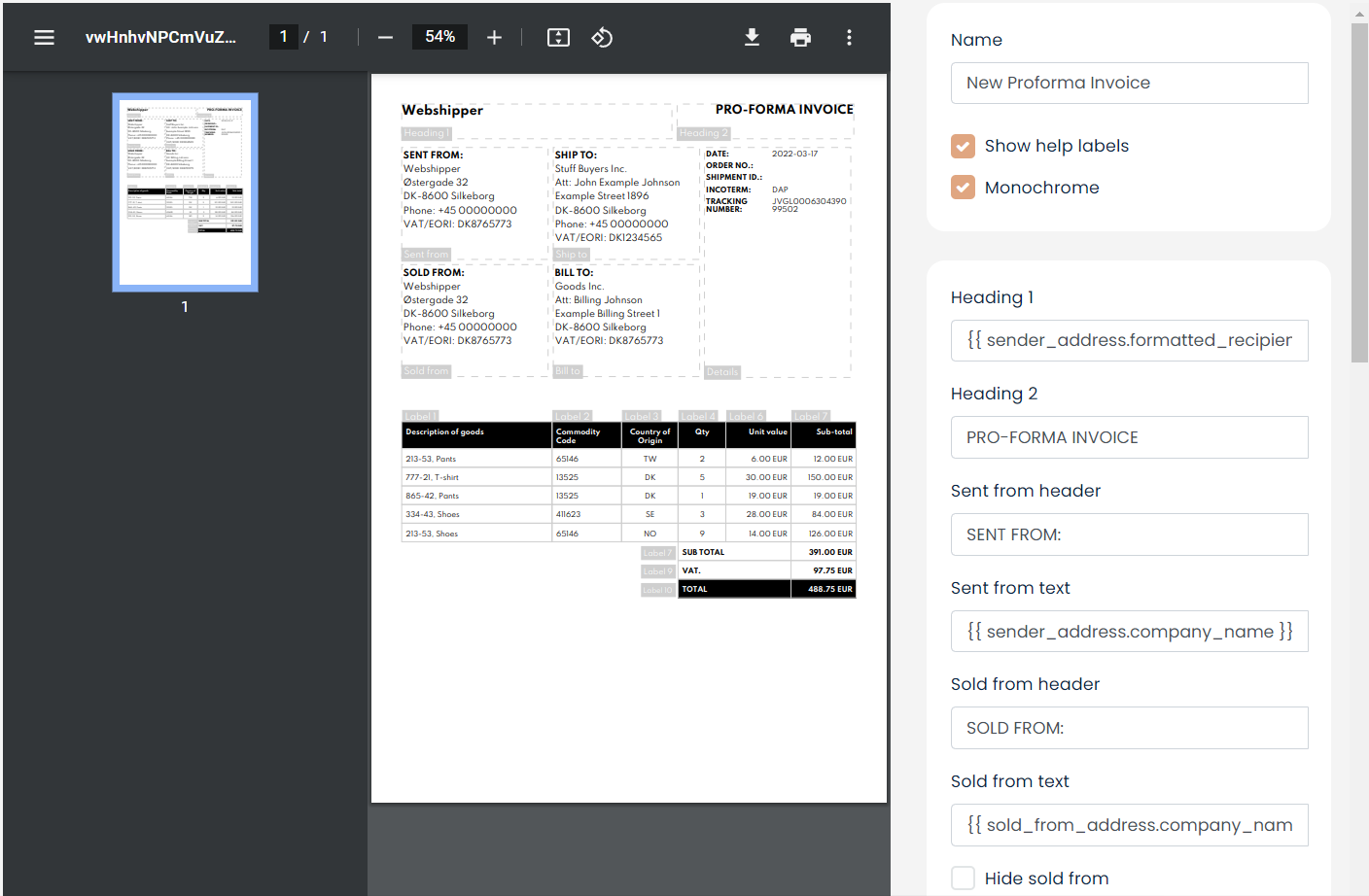Open the PDF viewer more actions menu

[849, 37]
